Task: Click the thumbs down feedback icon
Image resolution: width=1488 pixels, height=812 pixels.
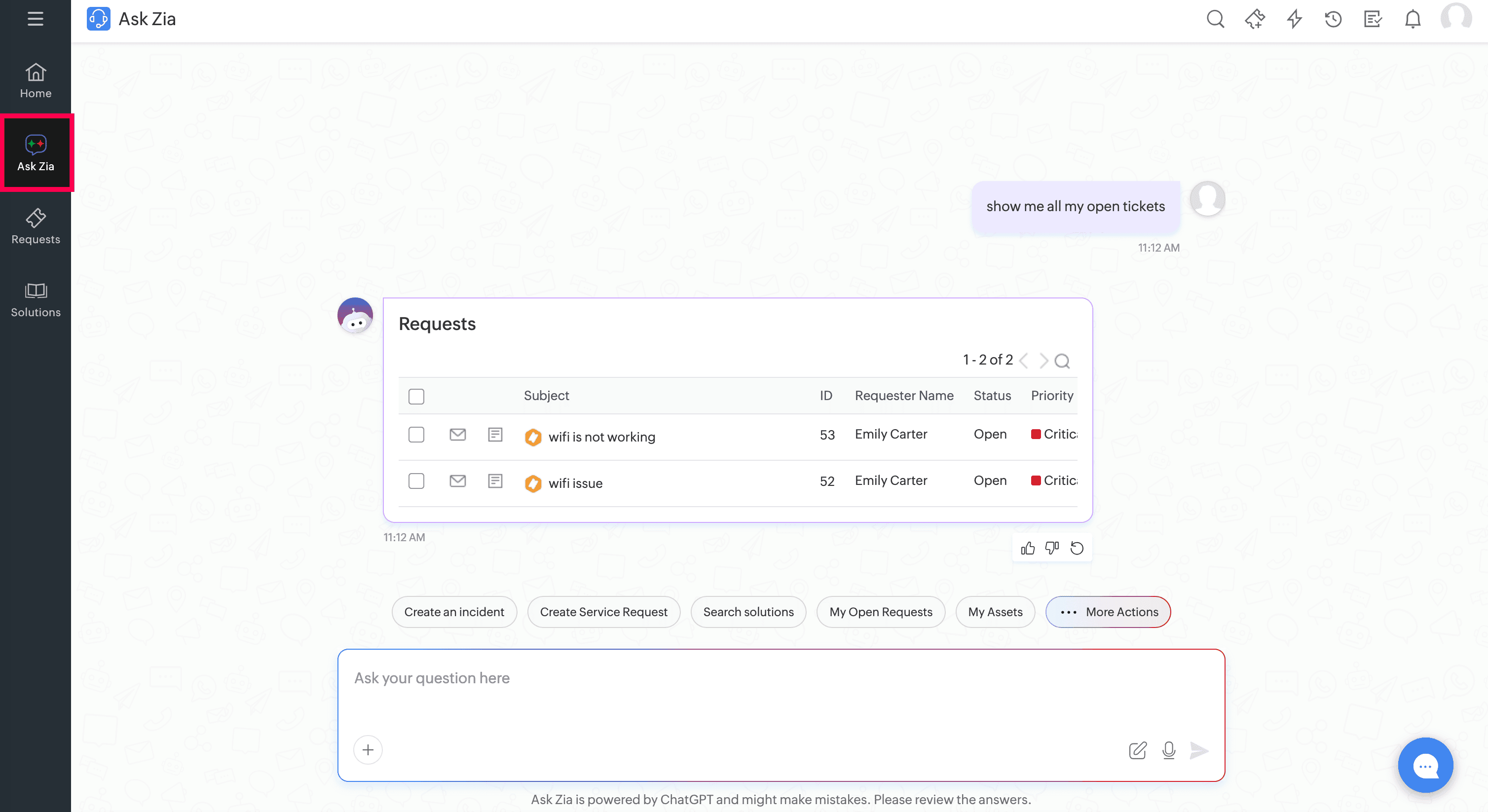Action: [1052, 548]
